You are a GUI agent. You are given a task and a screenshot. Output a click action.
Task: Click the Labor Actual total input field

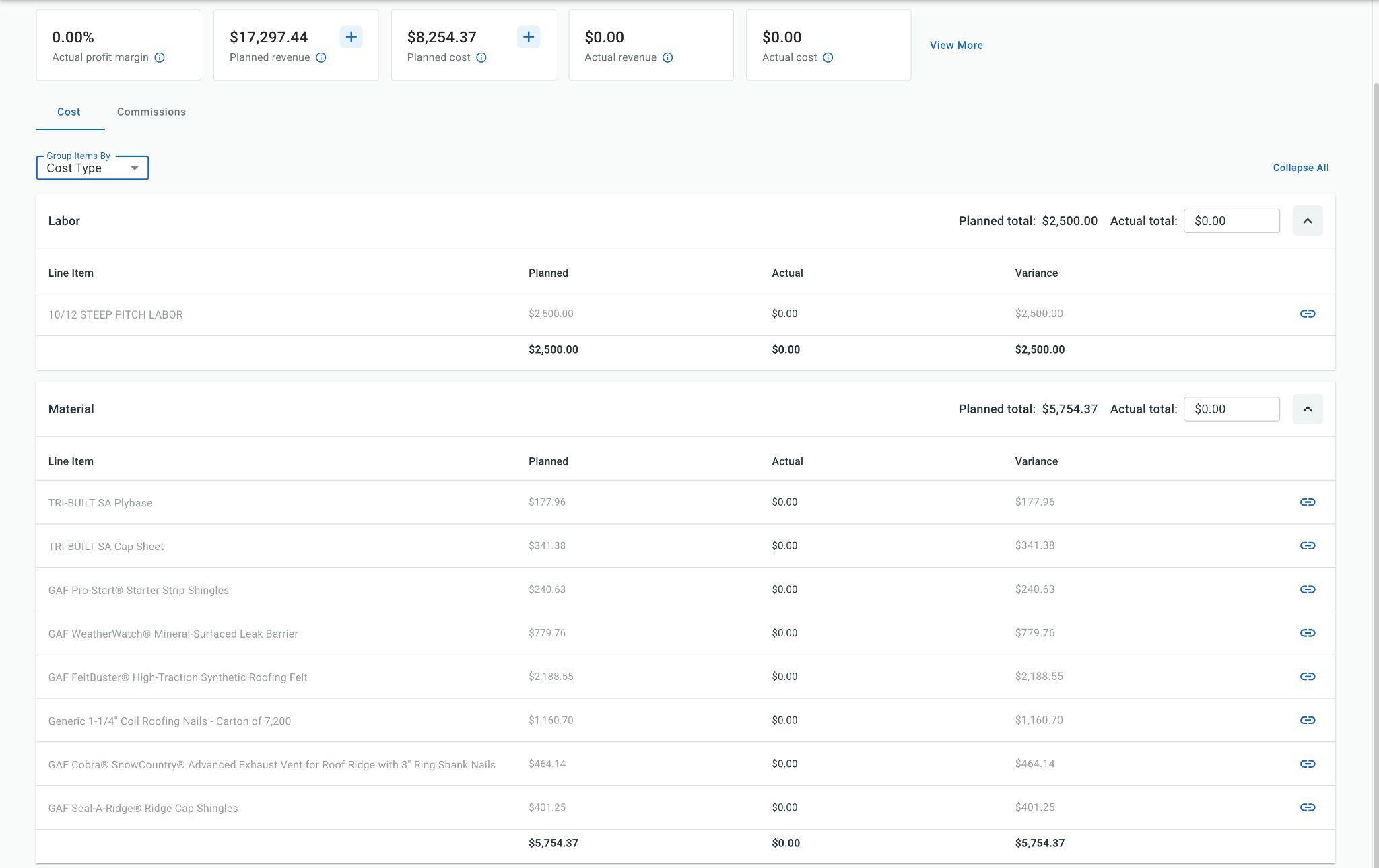click(1231, 221)
